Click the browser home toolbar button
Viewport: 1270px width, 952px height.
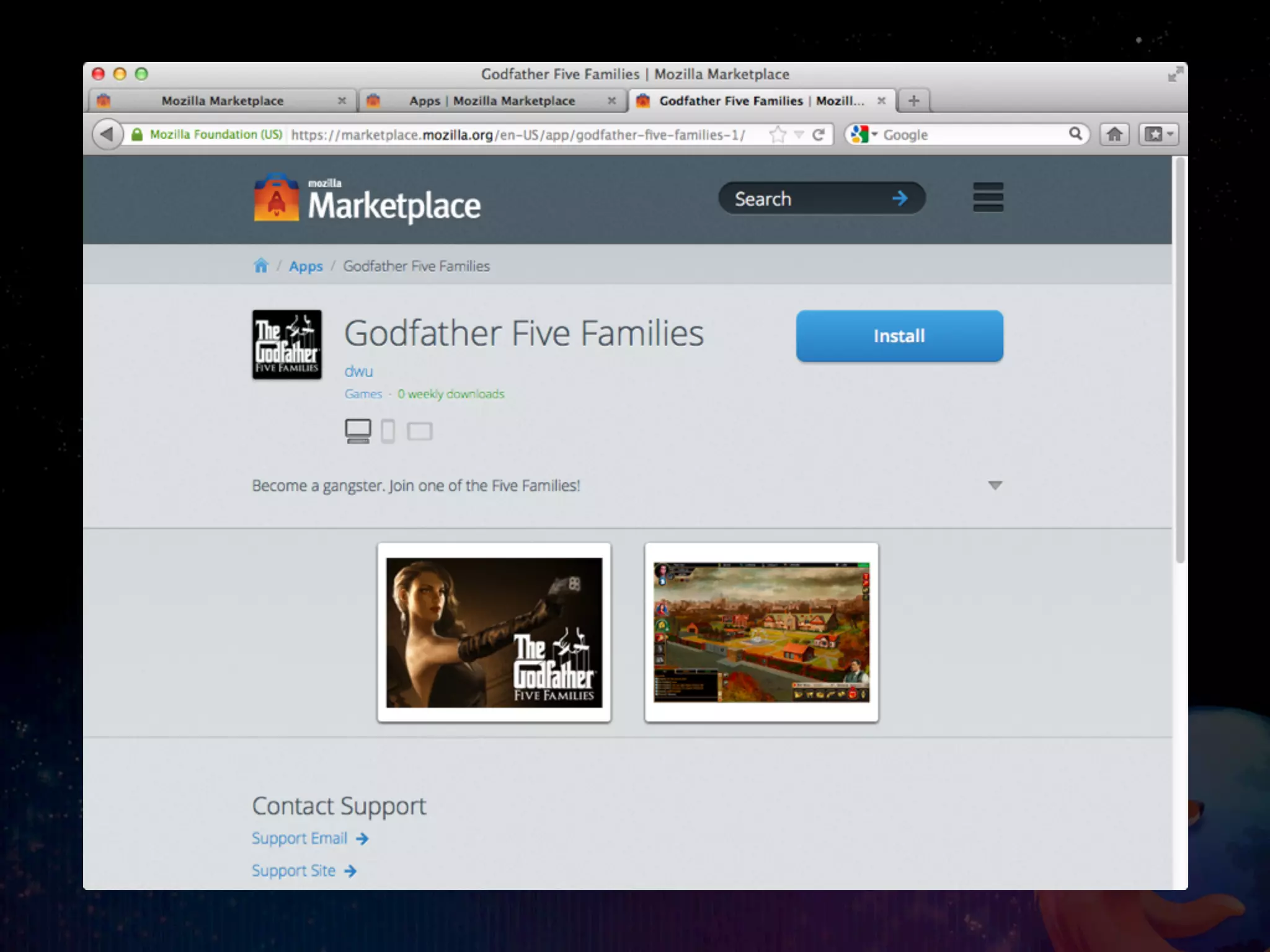(1114, 134)
